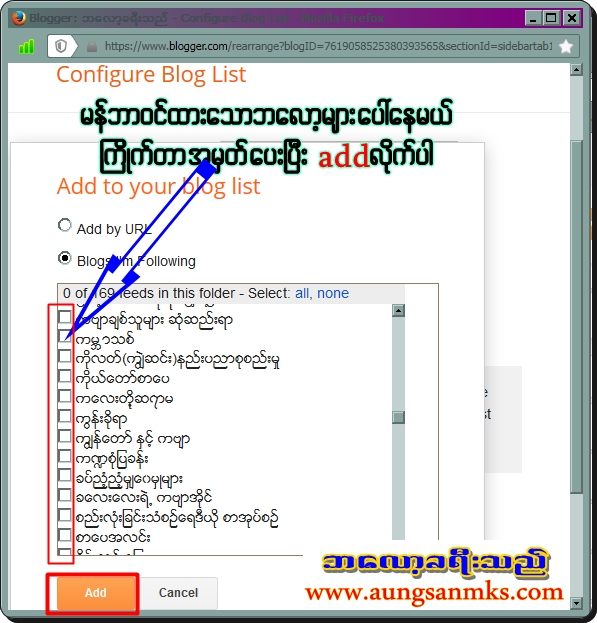Screen dimensions: 597x623
Task: Check the box for ကဏ္ဍစုံပြခန်း
Action: pyautogui.click(x=64, y=456)
